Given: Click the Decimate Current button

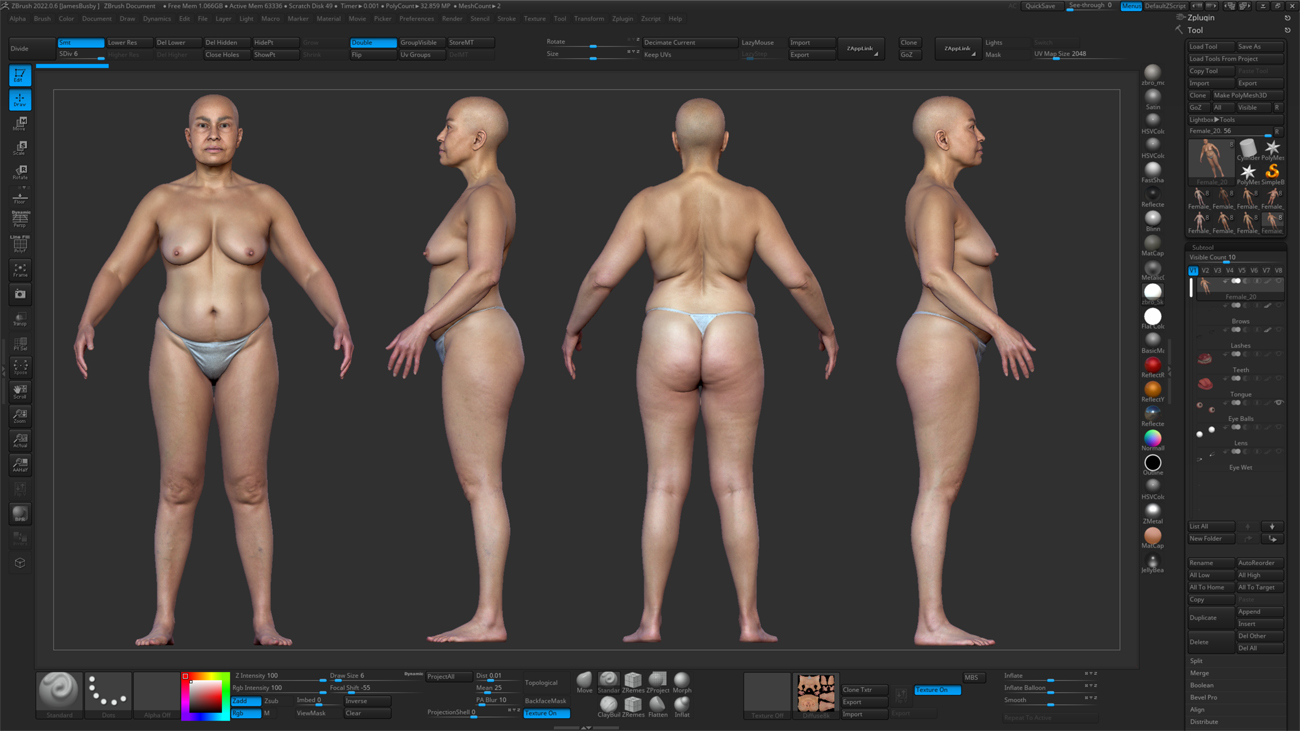Looking at the screenshot, I should [x=690, y=43].
